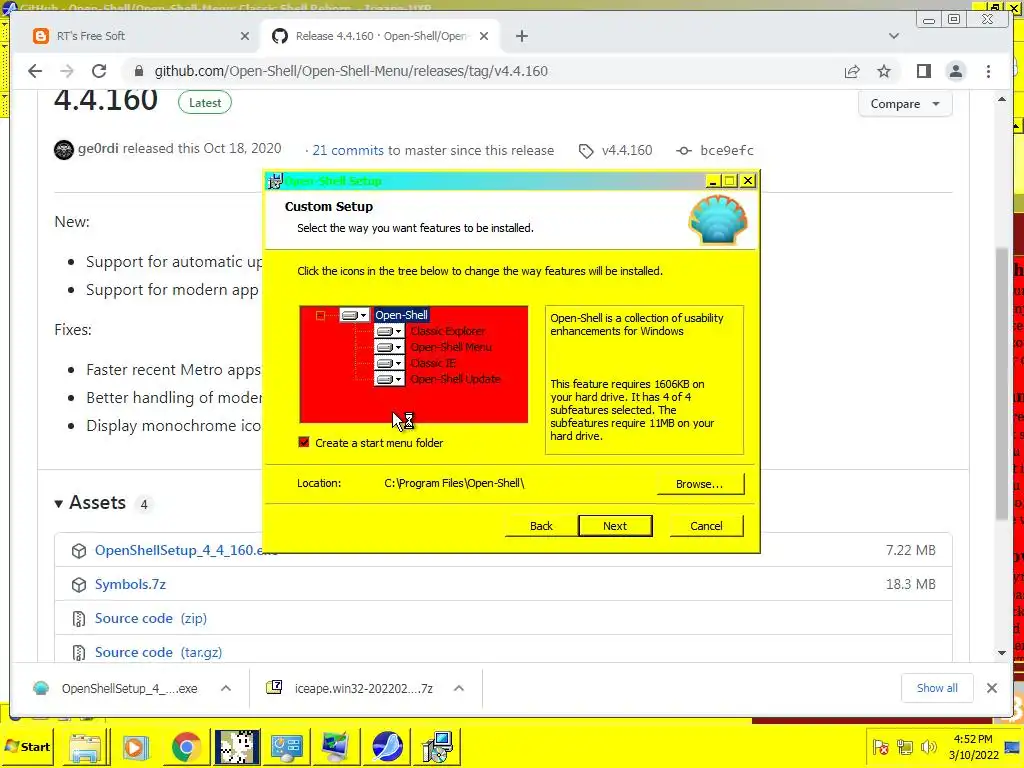Click the Open-Shell Setup title bar icon
1024x768 pixels.
click(x=275, y=181)
